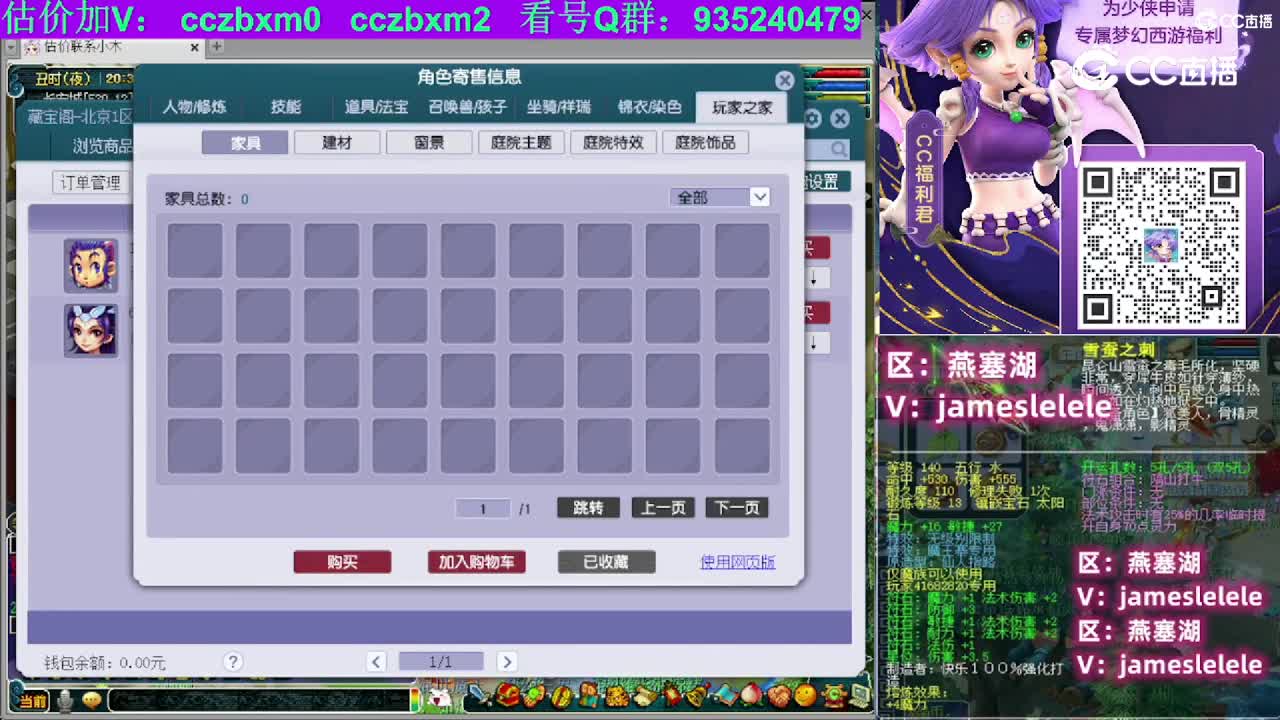This screenshot has height=720, width=1280.
Task: Click the QR code image
Action: point(1160,244)
